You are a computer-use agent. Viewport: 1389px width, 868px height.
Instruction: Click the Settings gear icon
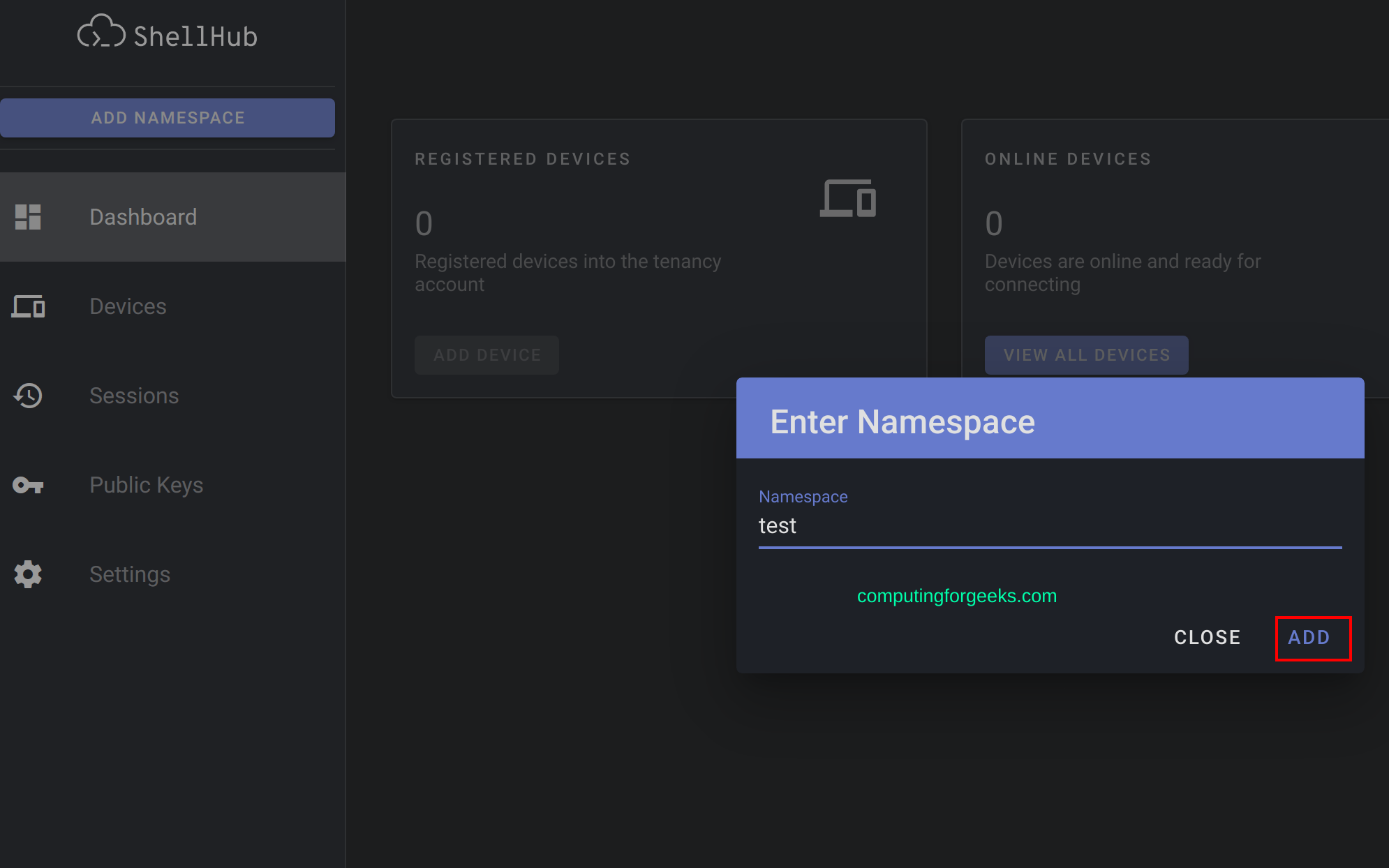point(28,574)
